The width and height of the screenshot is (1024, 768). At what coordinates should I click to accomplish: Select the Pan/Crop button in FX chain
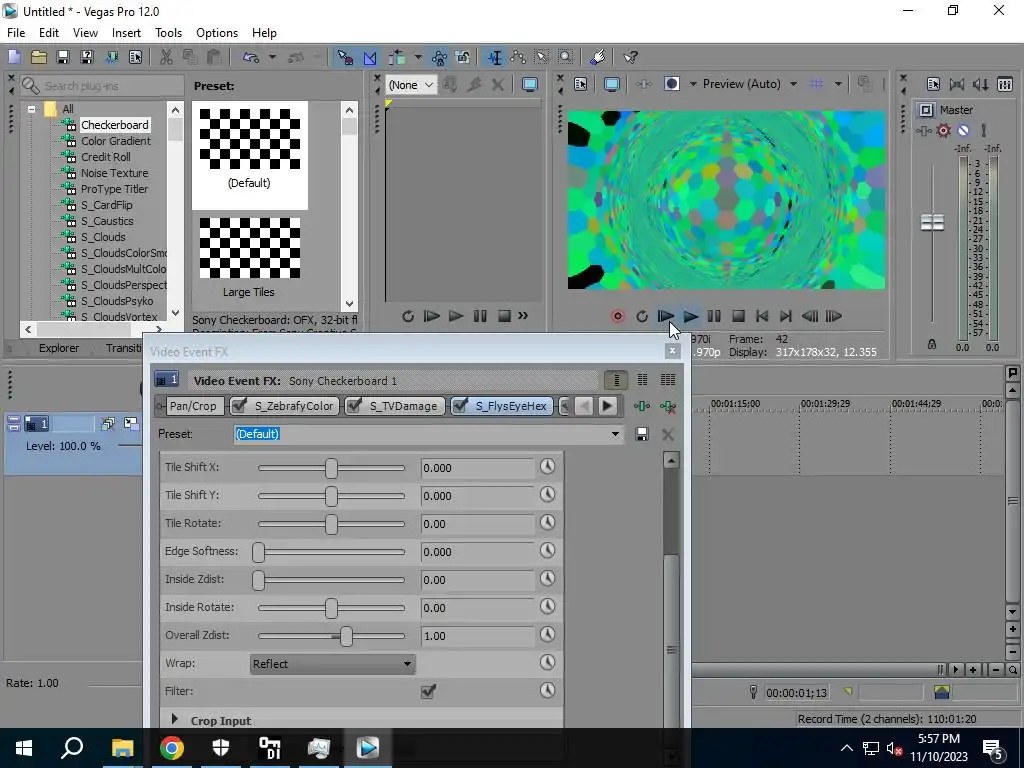pyautogui.click(x=193, y=406)
